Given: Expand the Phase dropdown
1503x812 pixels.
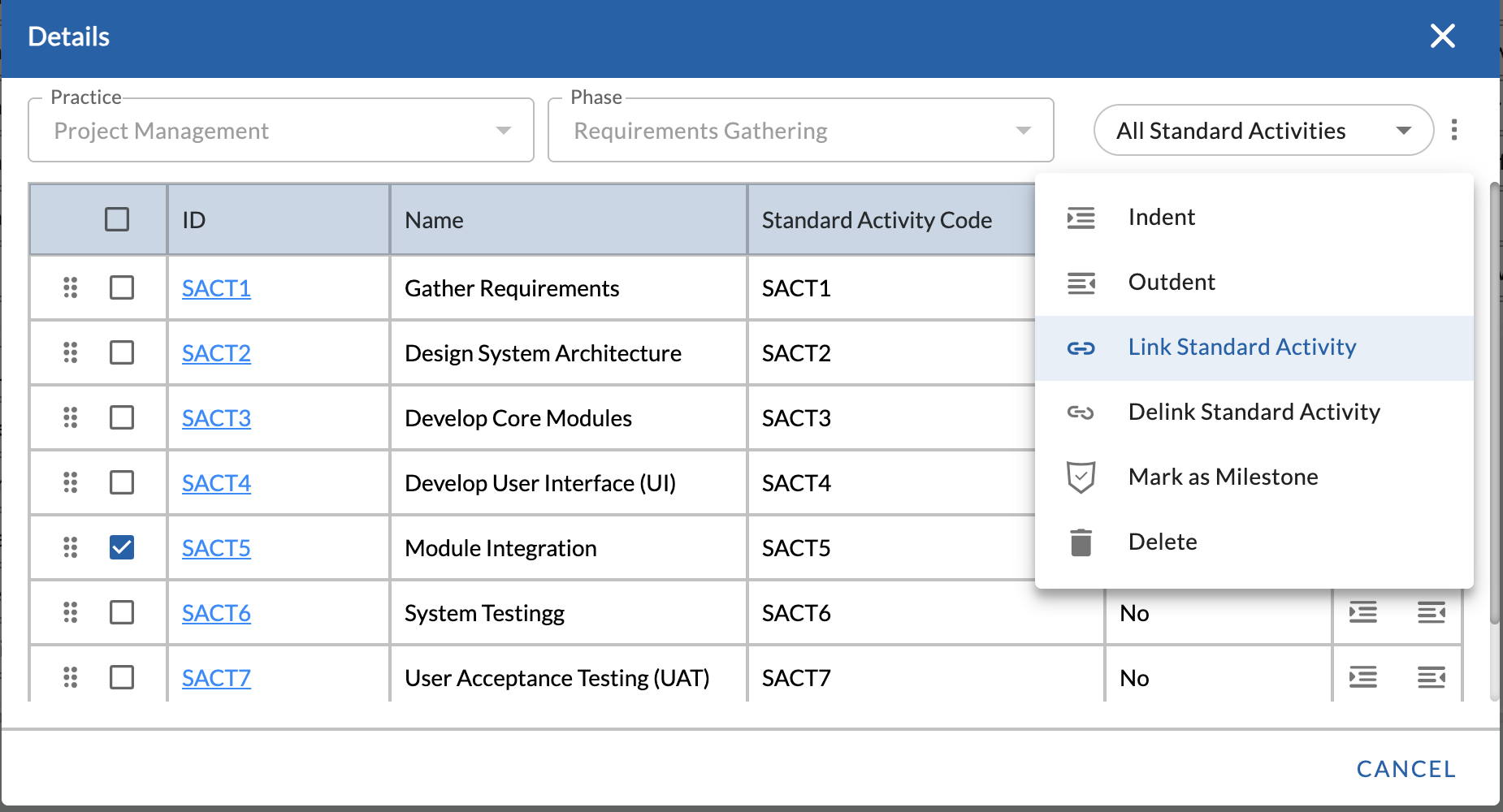Looking at the screenshot, I should click(x=800, y=131).
